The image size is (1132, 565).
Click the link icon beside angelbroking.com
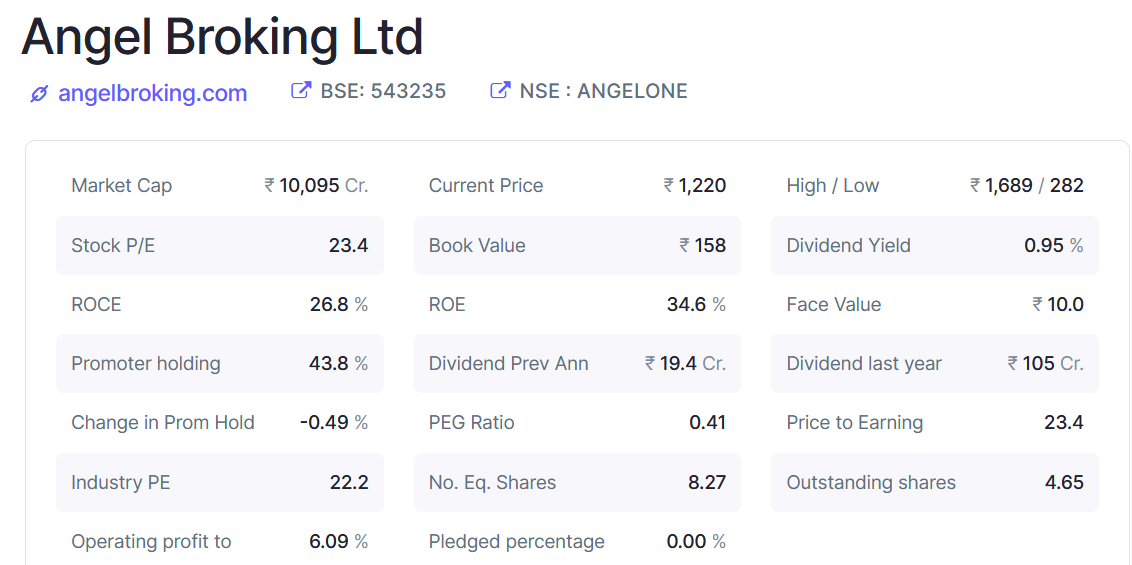coord(39,94)
